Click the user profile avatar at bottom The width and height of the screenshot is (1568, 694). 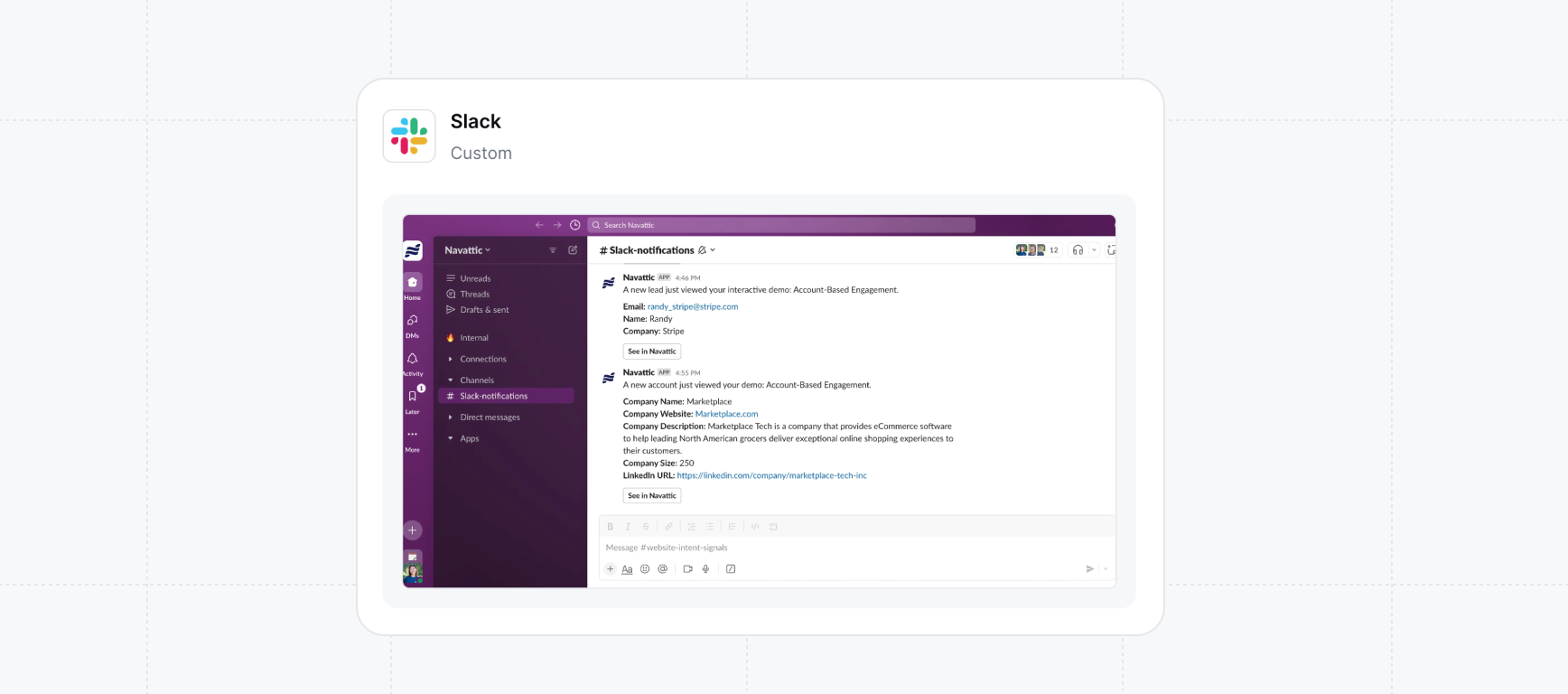click(x=413, y=571)
